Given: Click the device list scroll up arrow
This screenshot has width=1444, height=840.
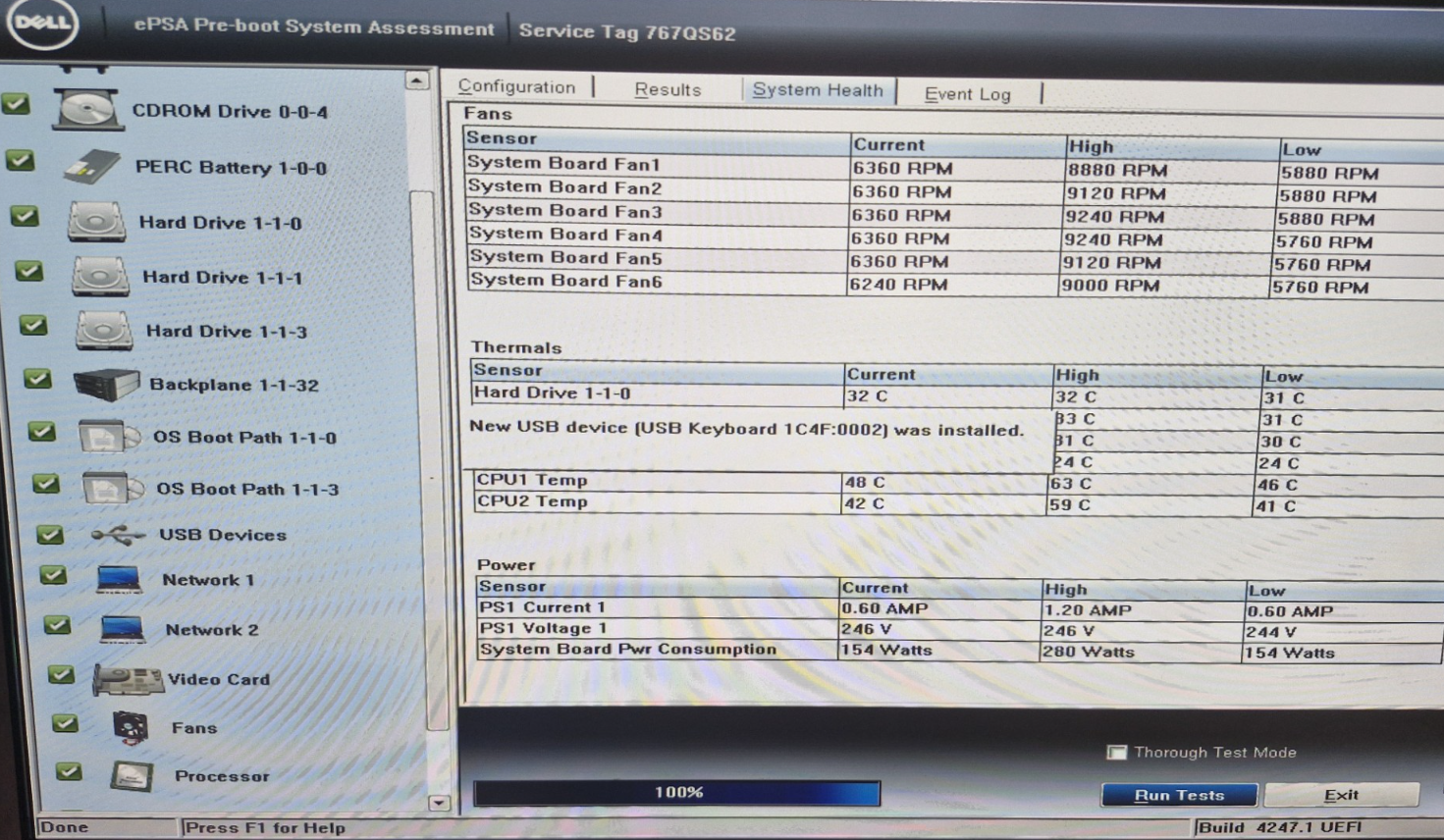Looking at the screenshot, I should pyautogui.click(x=417, y=80).
